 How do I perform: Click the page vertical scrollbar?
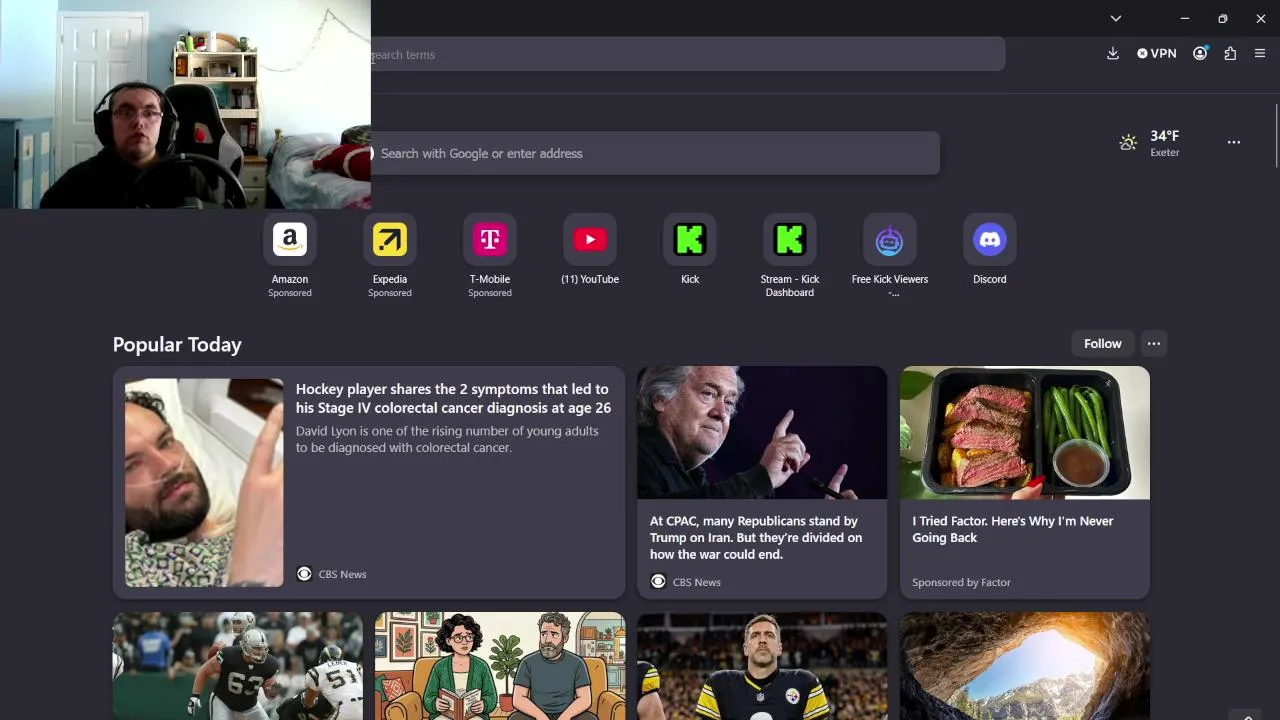click(x=1276, y=135)
